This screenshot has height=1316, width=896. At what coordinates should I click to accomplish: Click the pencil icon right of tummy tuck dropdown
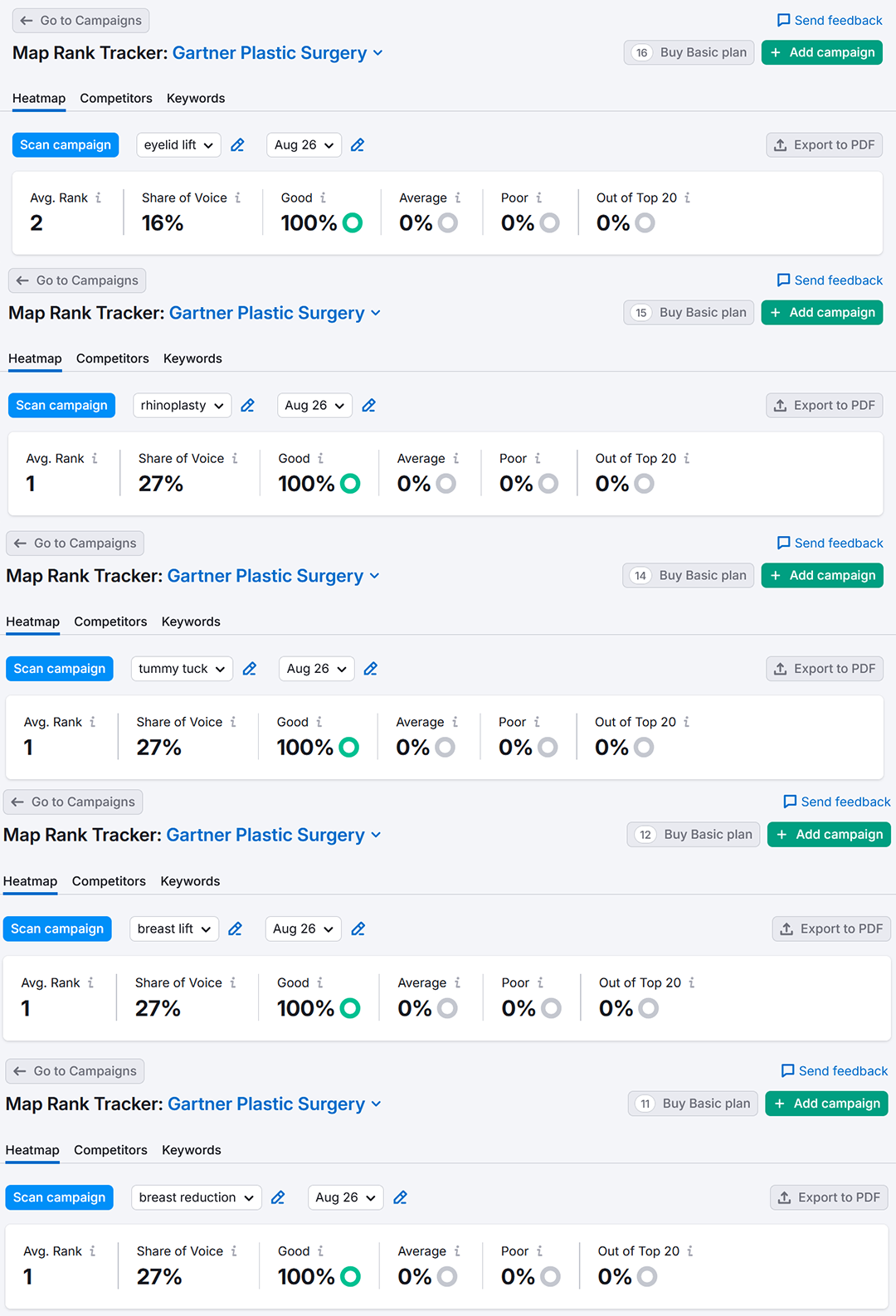pyautogui.click(x=249, y=669)
